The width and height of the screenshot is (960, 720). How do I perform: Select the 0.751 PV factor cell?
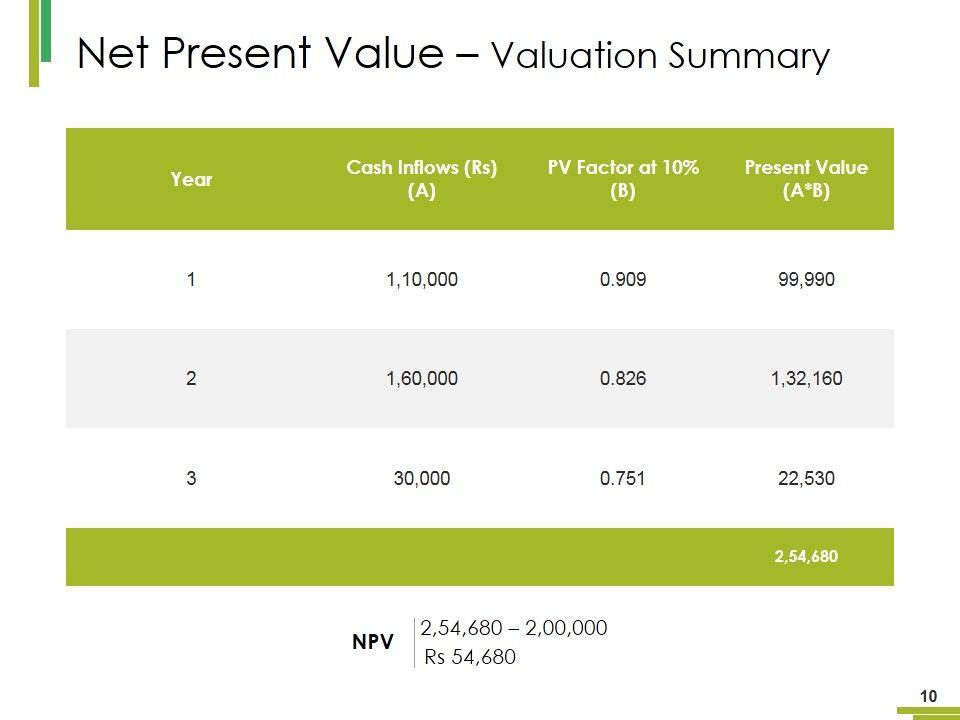pos(623,479)
